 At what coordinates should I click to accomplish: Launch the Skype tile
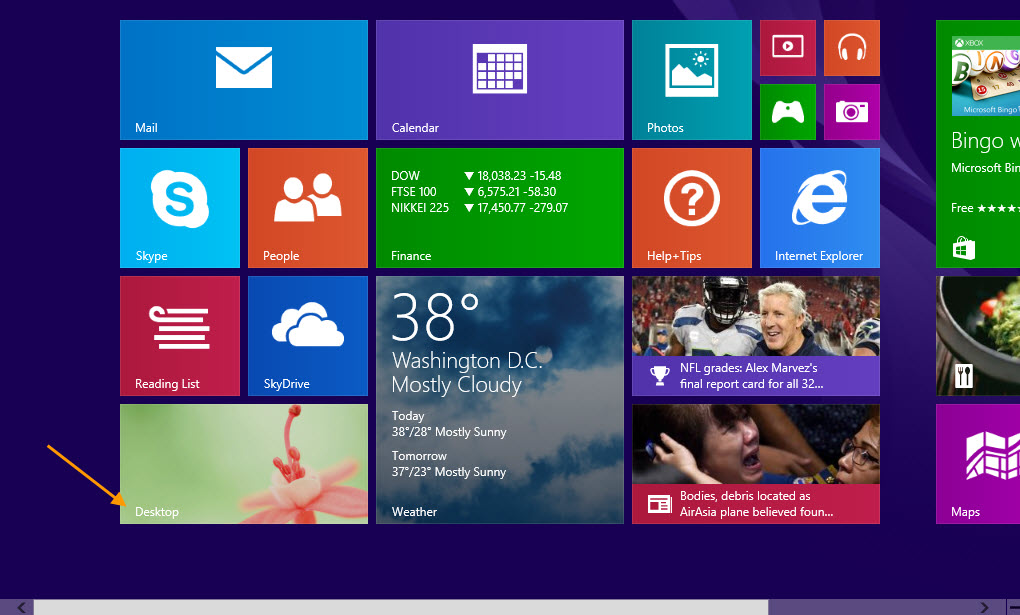coord(180,208)
